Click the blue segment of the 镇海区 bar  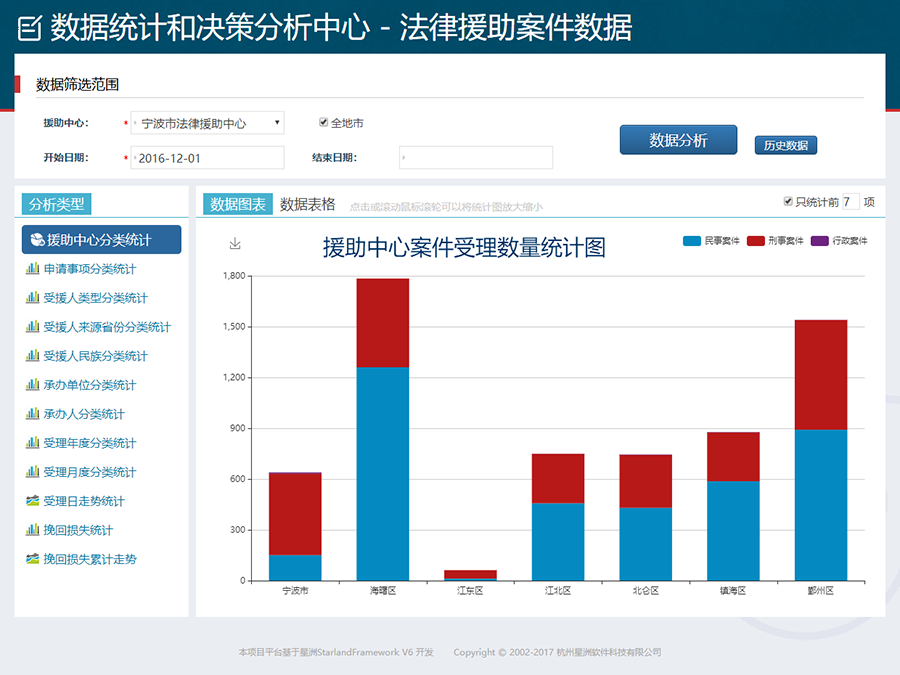[x=733, y=531]
